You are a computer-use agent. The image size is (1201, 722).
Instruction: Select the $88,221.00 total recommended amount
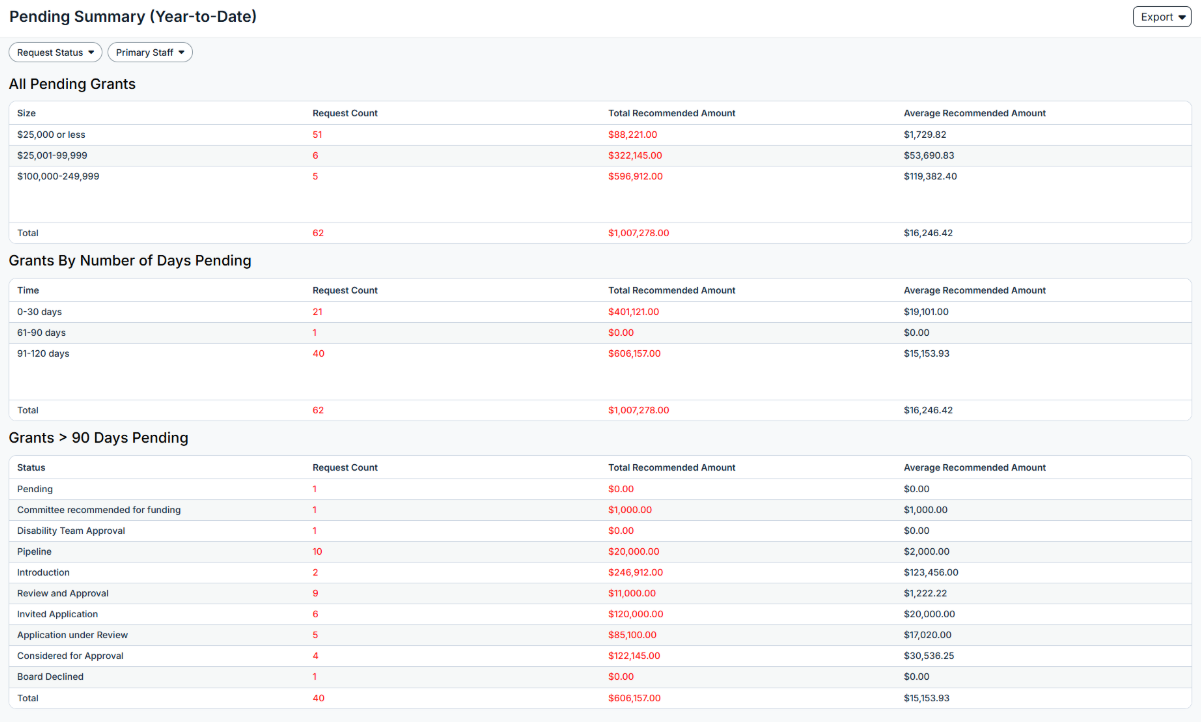coord(632,134)
